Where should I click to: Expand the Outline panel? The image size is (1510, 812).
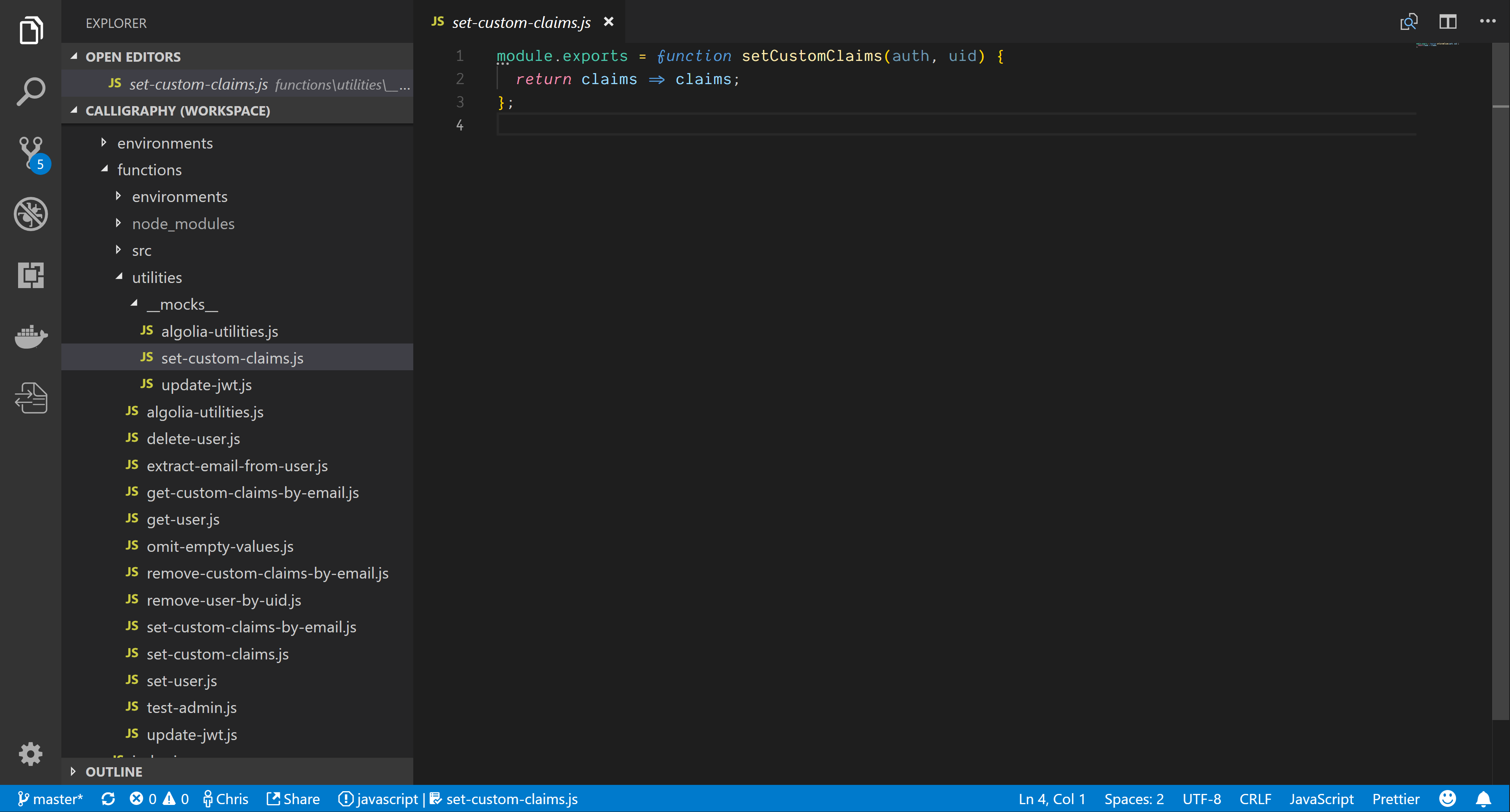tap(237, 772)
